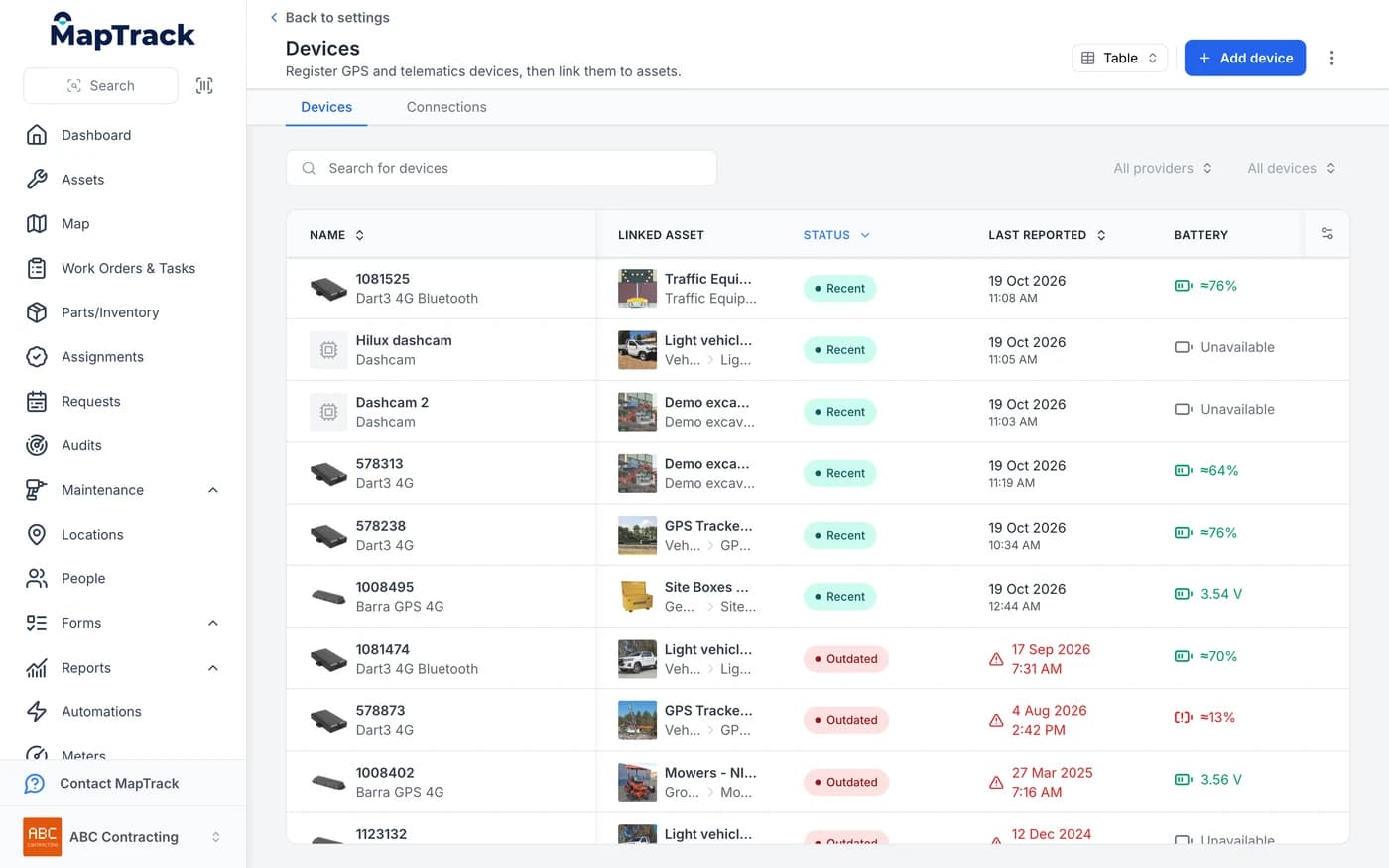Screen dimensions: 1389x868
Task: Expand the Reports menu chevron
Action: click(x=213, y=668)
